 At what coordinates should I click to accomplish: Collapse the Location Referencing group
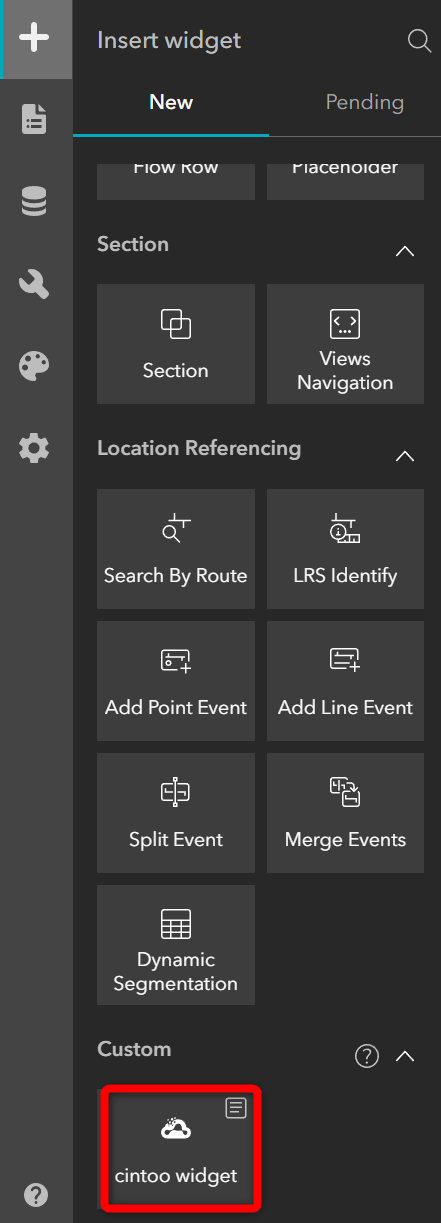point(405,456)
